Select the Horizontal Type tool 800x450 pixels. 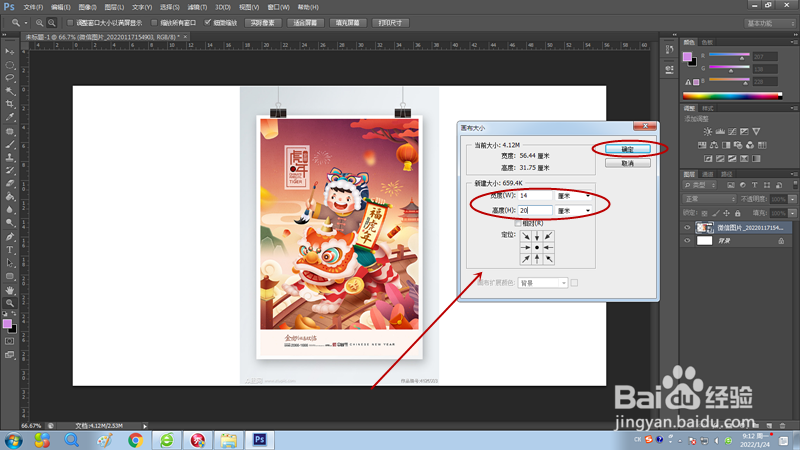pos(10,250)
